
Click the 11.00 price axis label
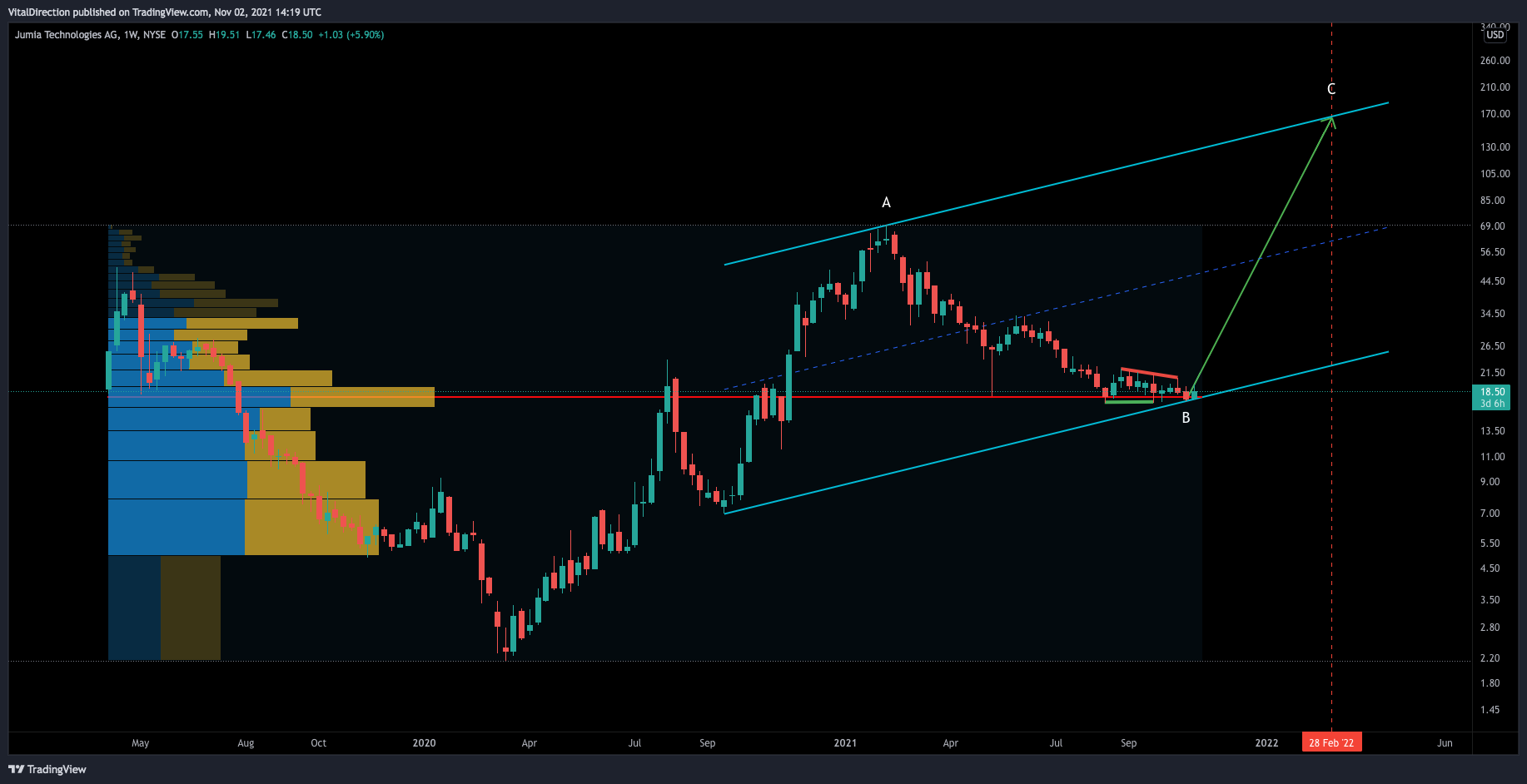tap(1493, 457)
